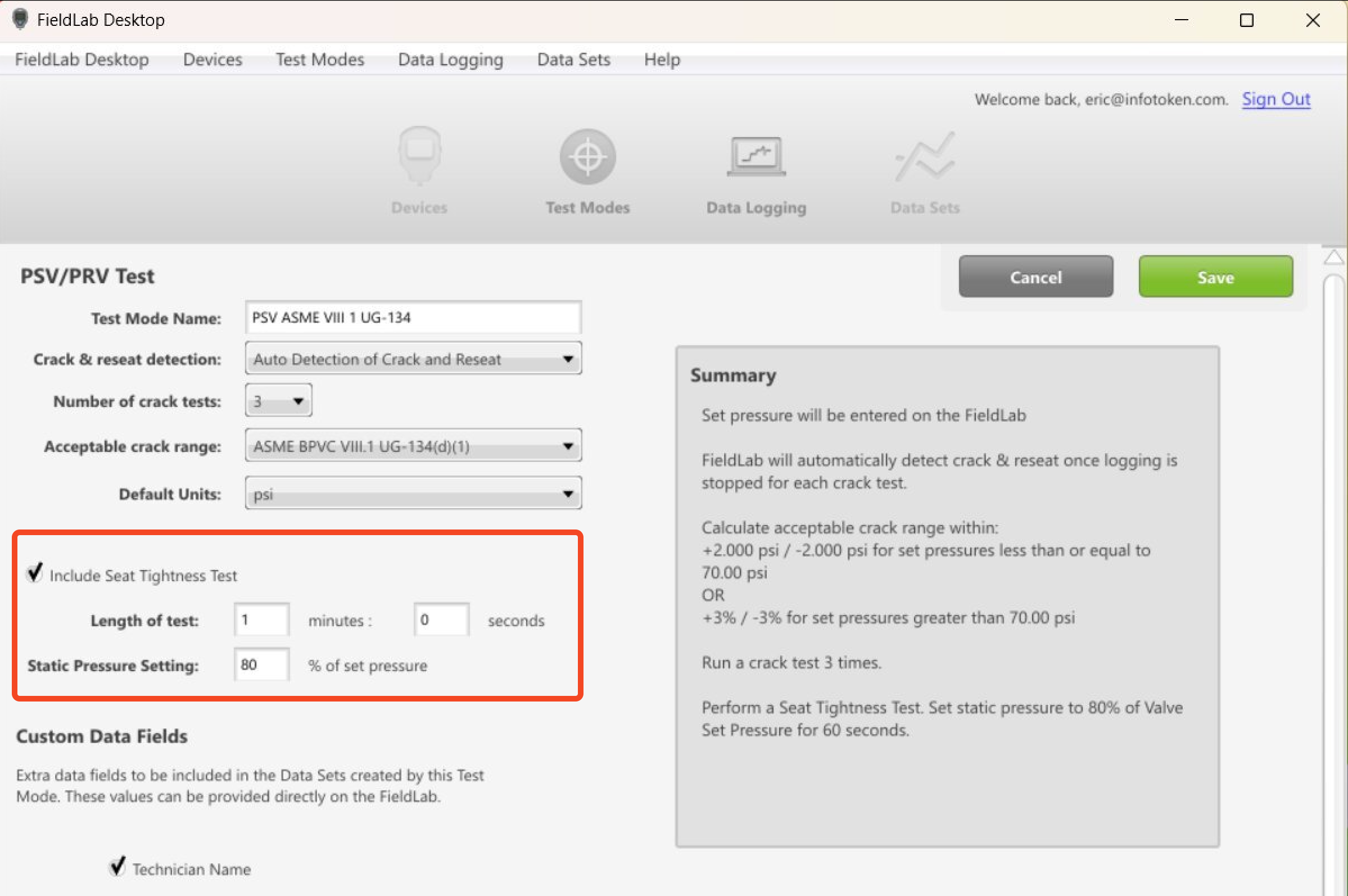
Task: Close the FieldLab Desktop window
Action: [1313, 20]
